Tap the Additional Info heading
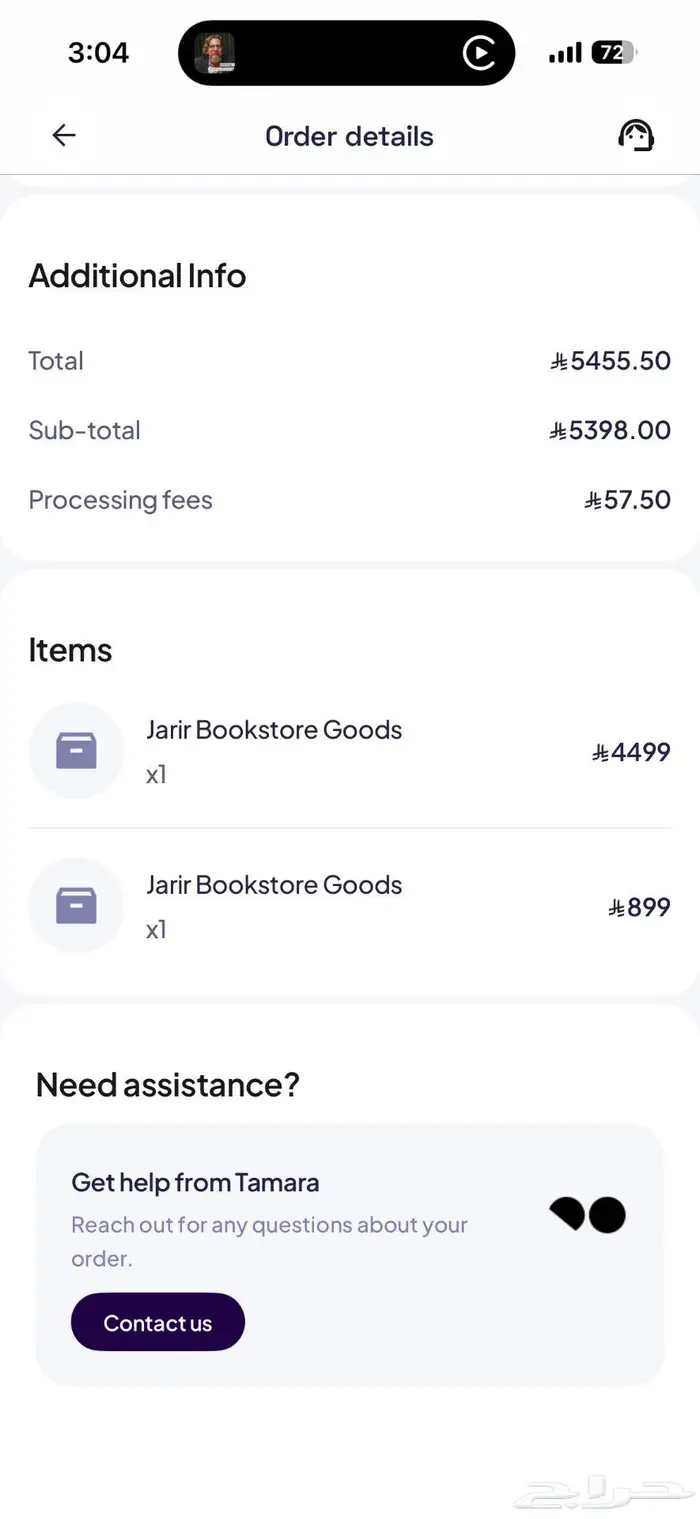Viewport: 700px width, 1519px height. (137, 276)
